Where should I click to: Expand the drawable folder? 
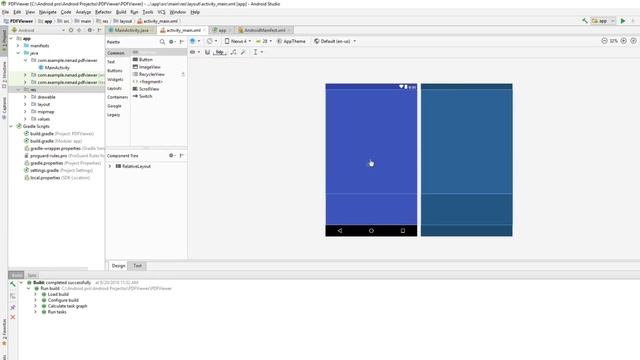coord(25,97)
